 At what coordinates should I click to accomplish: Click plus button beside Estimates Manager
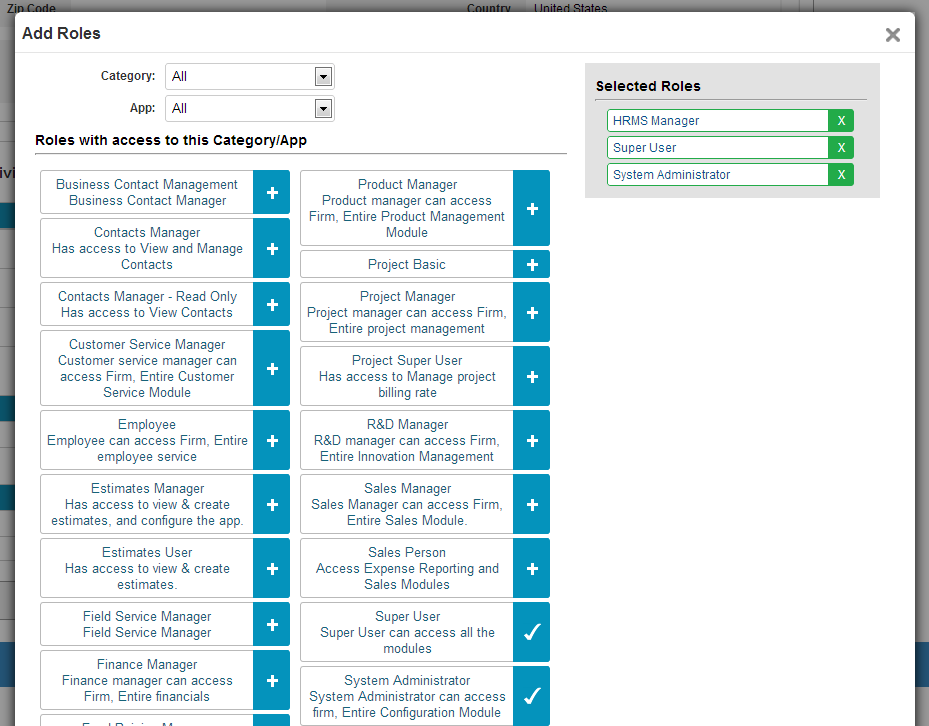tap(271, 504)
